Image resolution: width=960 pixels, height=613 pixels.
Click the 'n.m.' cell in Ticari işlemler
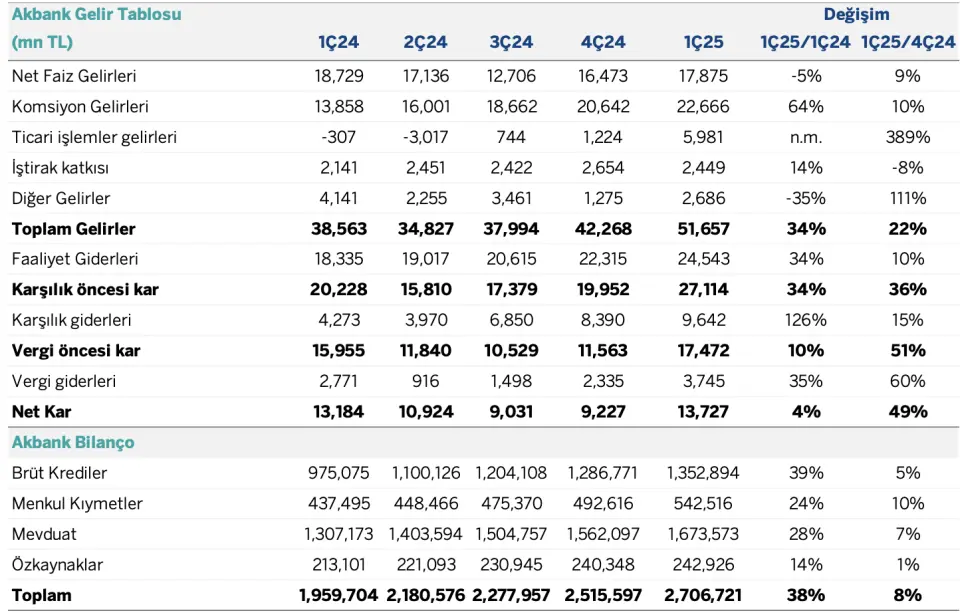point(806,137)
